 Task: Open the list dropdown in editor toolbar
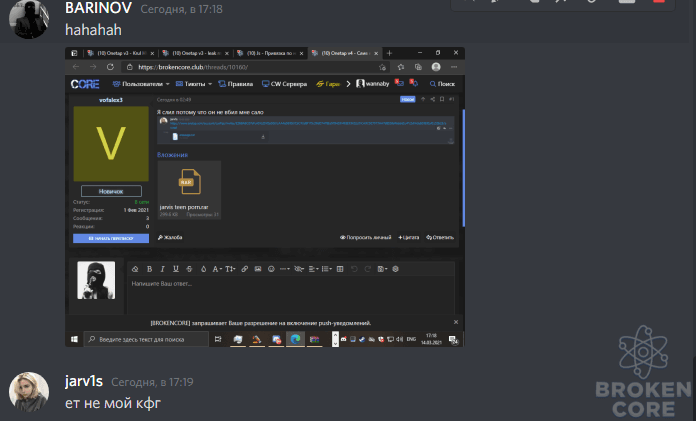point(327,269)
